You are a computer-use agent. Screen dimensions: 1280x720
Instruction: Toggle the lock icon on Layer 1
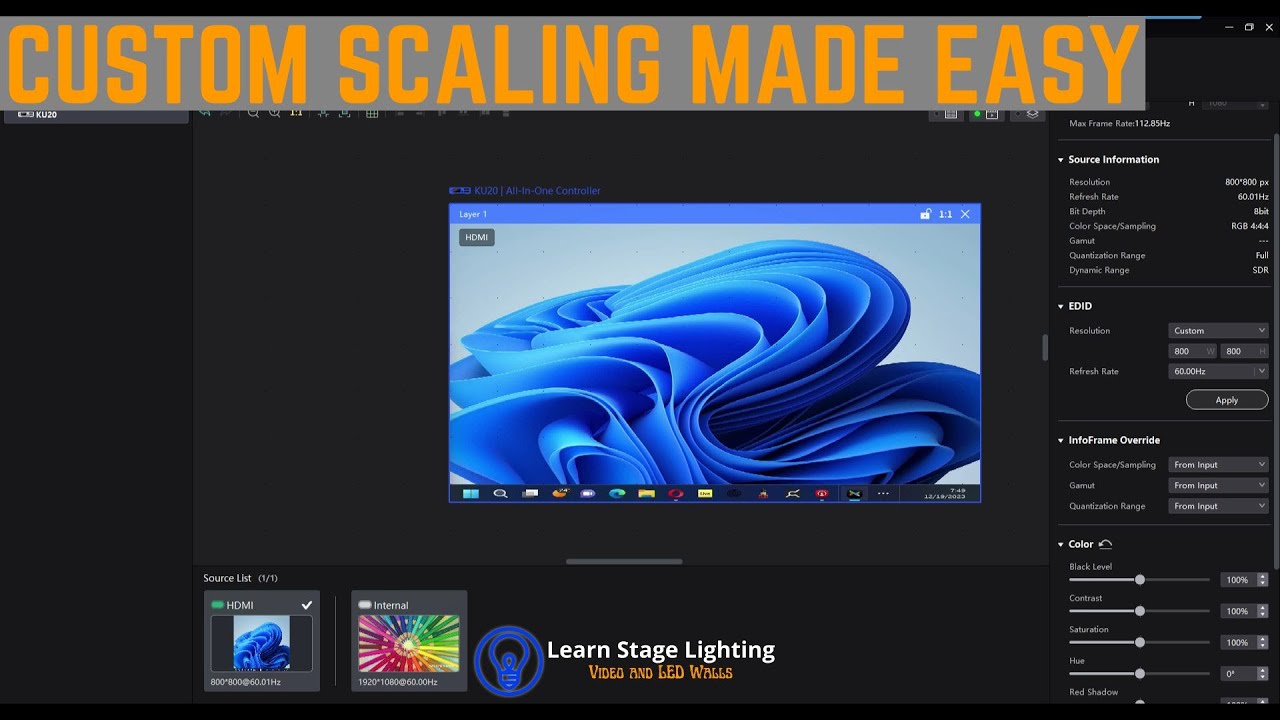click(x=926, y=214)
